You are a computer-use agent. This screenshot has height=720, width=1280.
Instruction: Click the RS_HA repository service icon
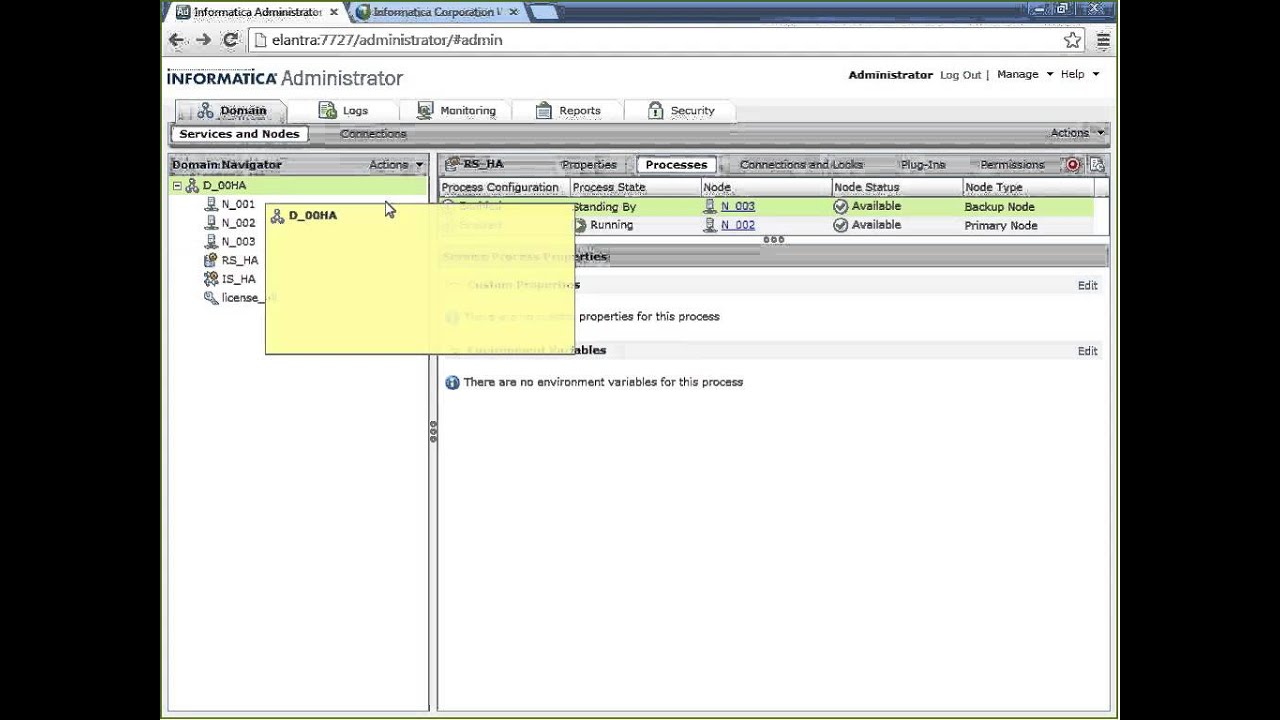click(211, 261)
